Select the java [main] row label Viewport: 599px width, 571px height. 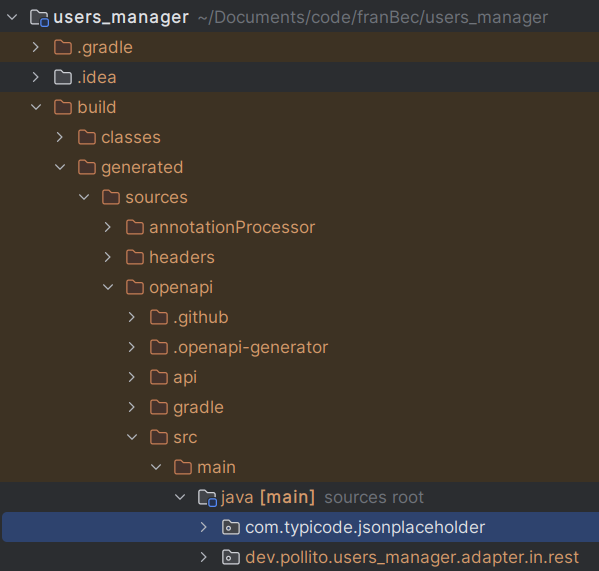tap(268, 498)
